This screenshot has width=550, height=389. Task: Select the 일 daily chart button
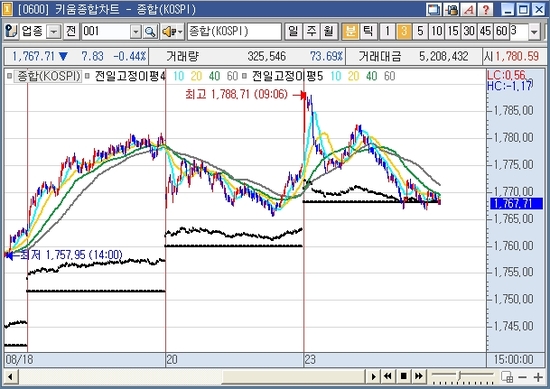point(293,32)
